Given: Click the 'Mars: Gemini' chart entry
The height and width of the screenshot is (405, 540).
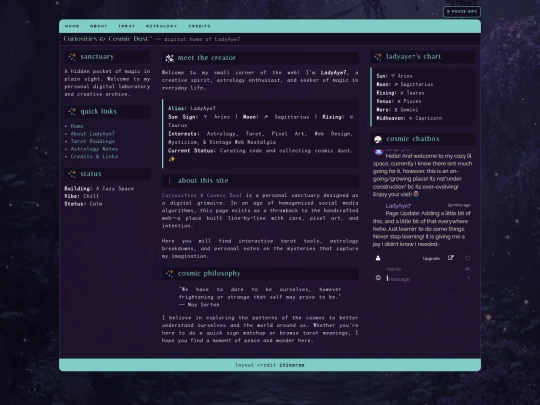Looking at the screenshot, I should tap(397, 110).
